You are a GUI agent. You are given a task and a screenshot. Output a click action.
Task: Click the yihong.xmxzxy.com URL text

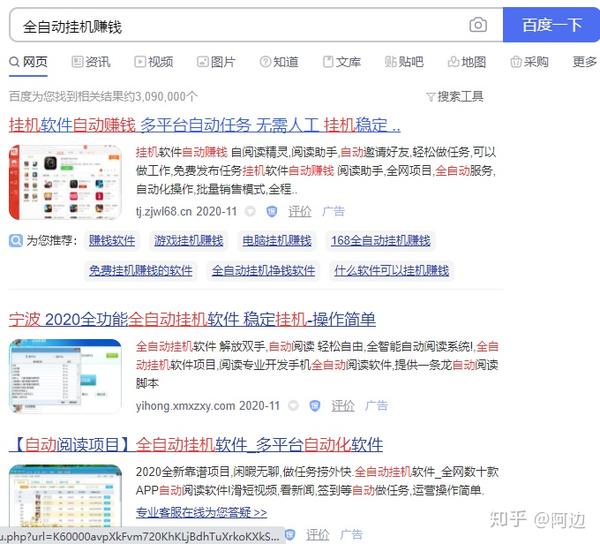[x=186, y=406]
